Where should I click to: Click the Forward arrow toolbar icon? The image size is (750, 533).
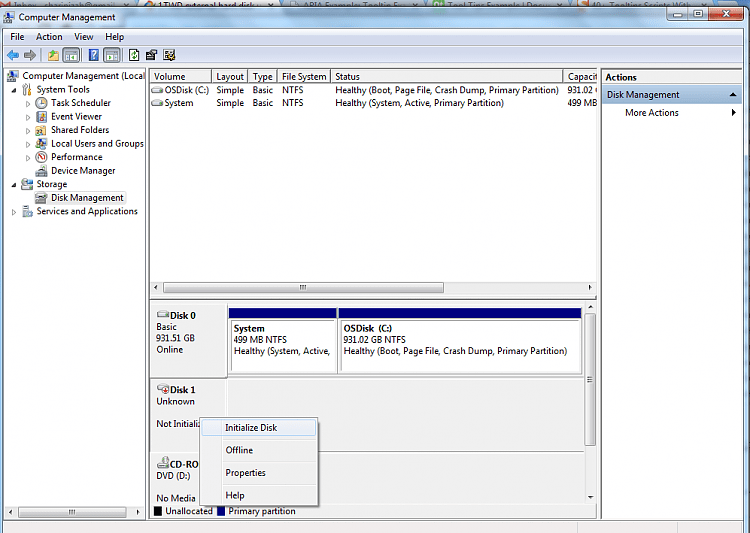pos(30,56)
